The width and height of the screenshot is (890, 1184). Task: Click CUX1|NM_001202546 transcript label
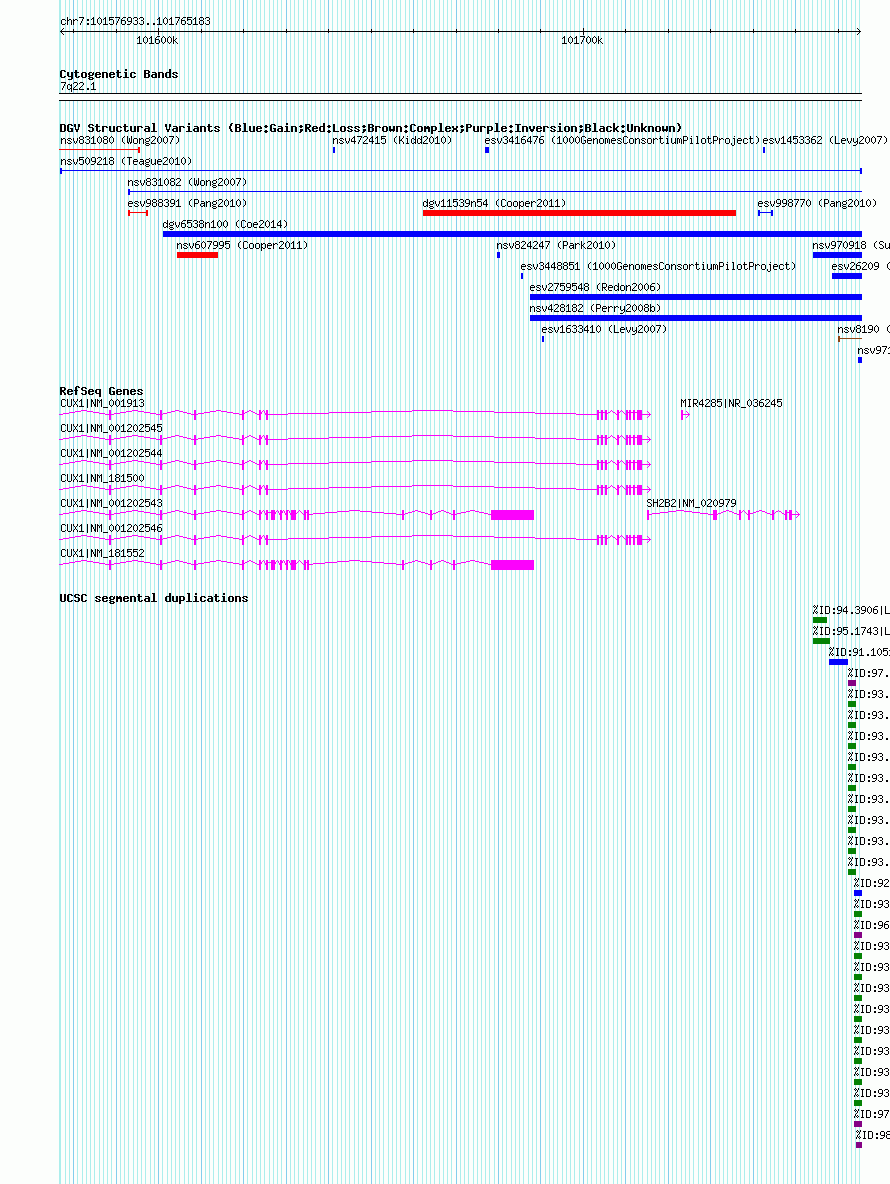(112, 529)
